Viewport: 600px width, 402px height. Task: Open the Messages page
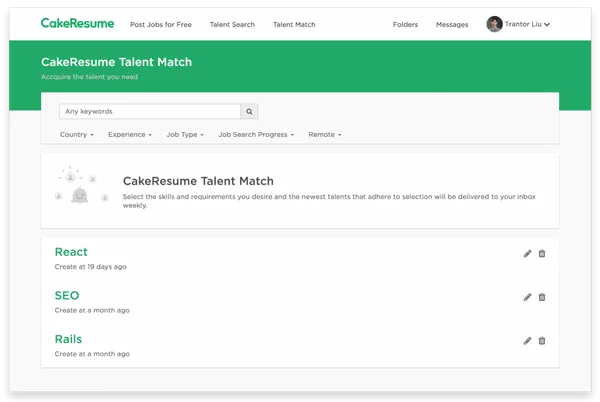[x=452, y=24]
